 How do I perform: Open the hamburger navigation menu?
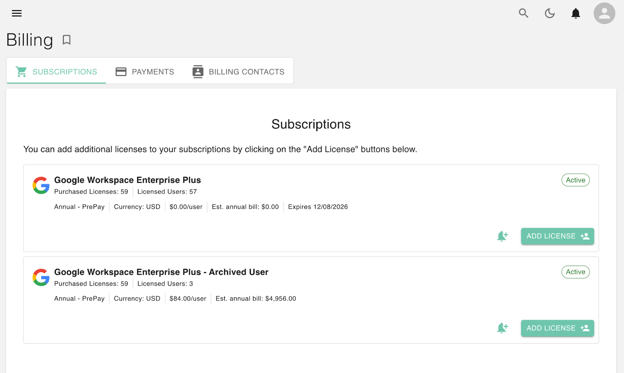tap(17, 14)
